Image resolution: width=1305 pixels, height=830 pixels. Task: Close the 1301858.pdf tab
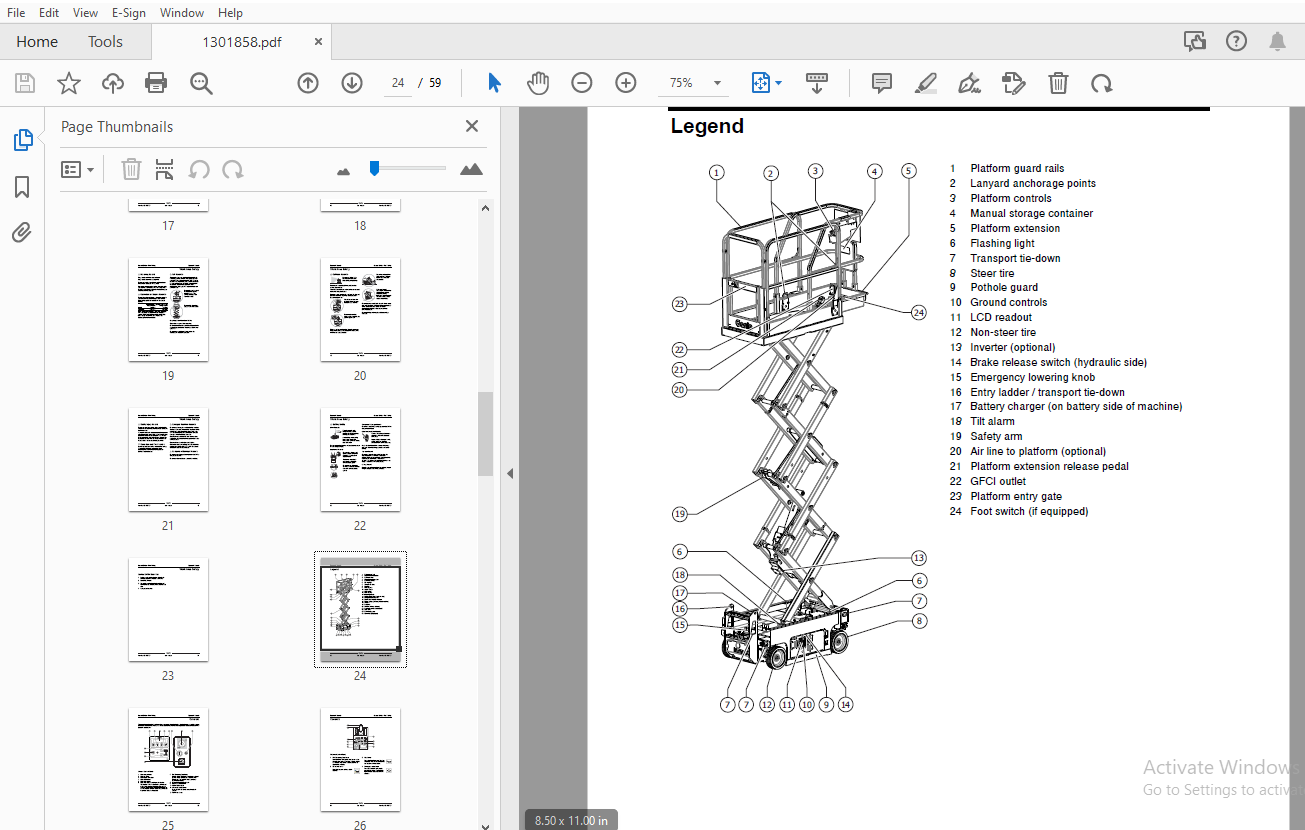tap(318, 42)
